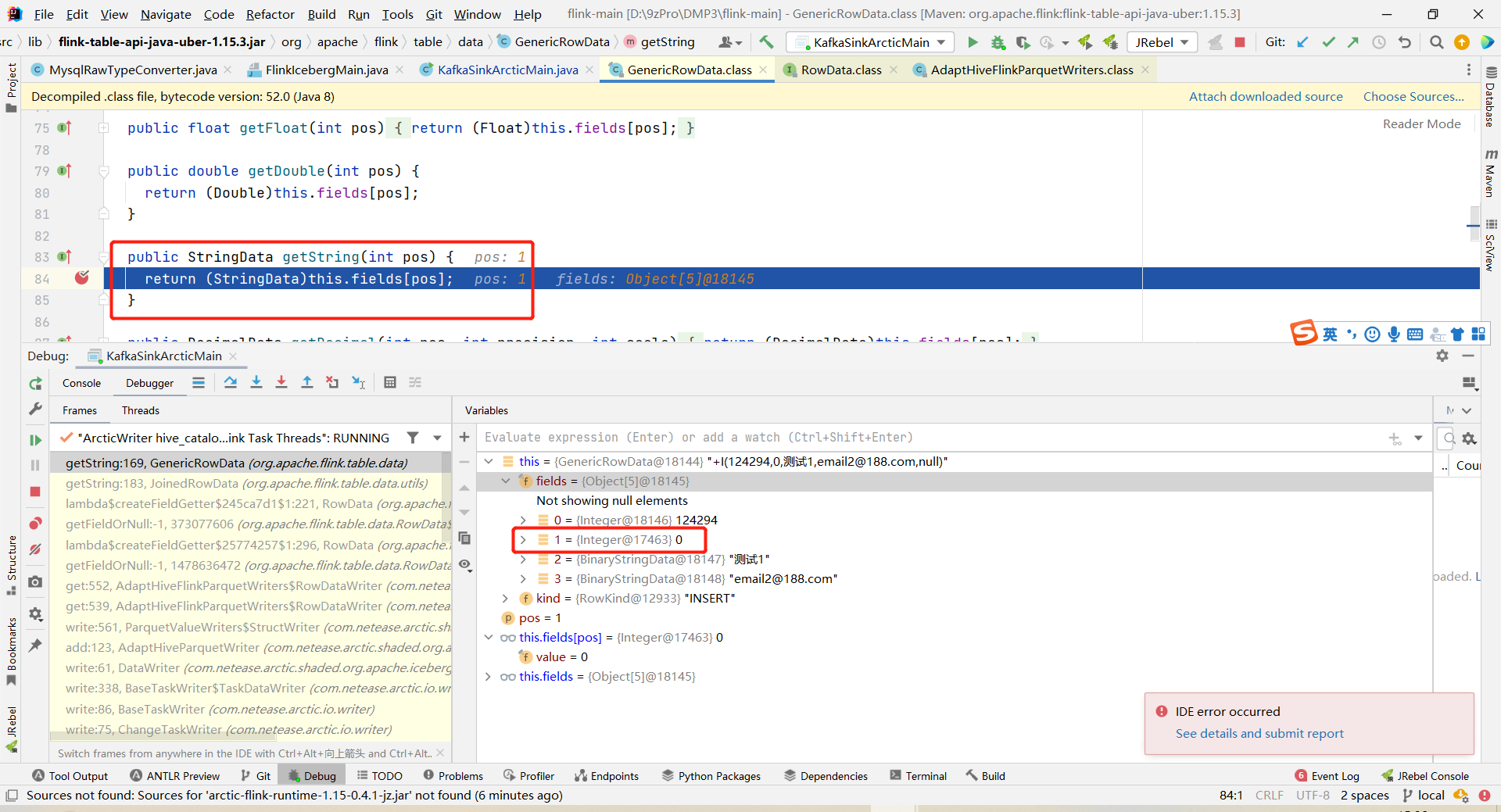Switch to the Threads tab
This screenshot has width=1501, height=812.
pyautogui.click(x=141, y=410)
